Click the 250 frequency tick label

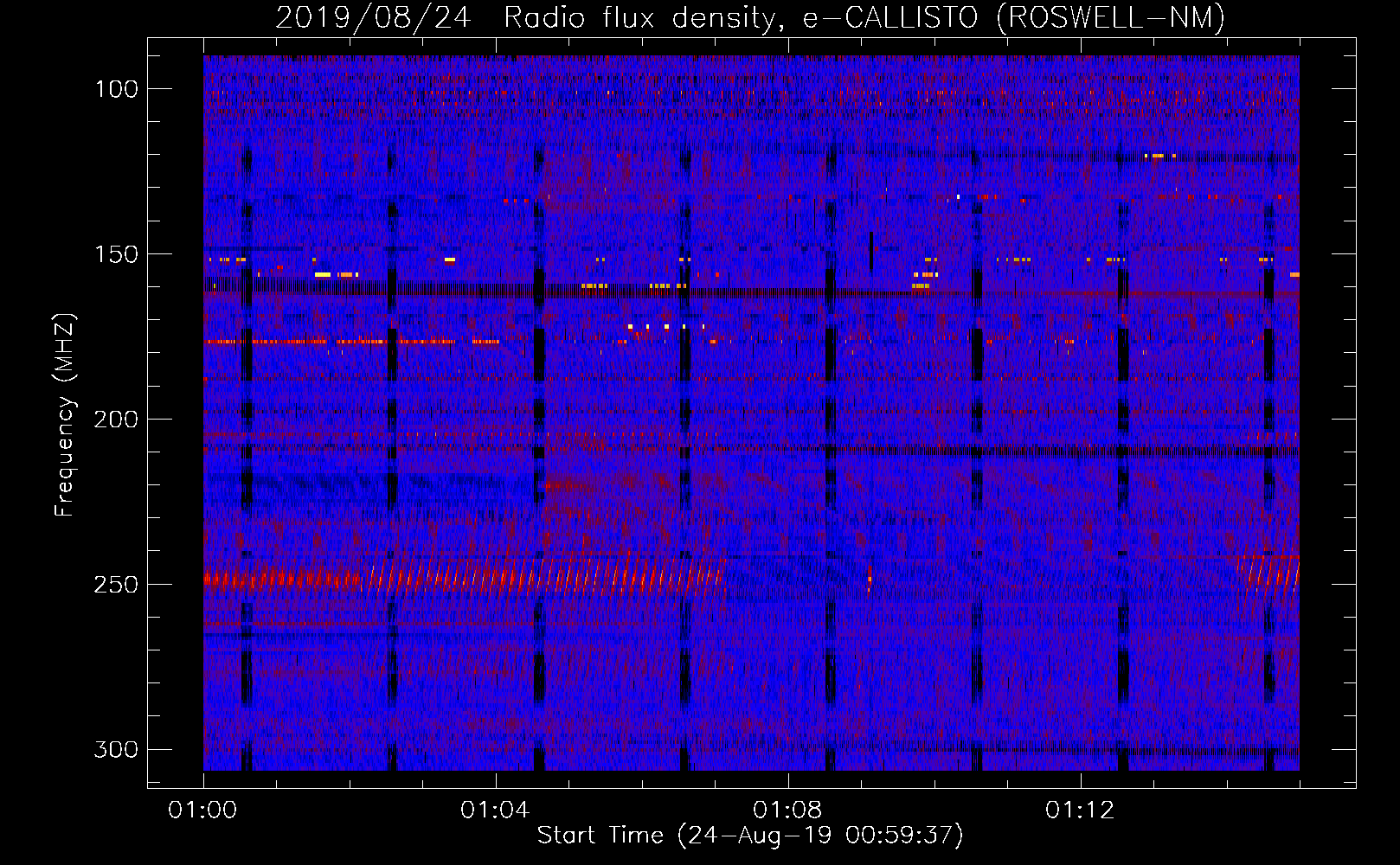116,585
